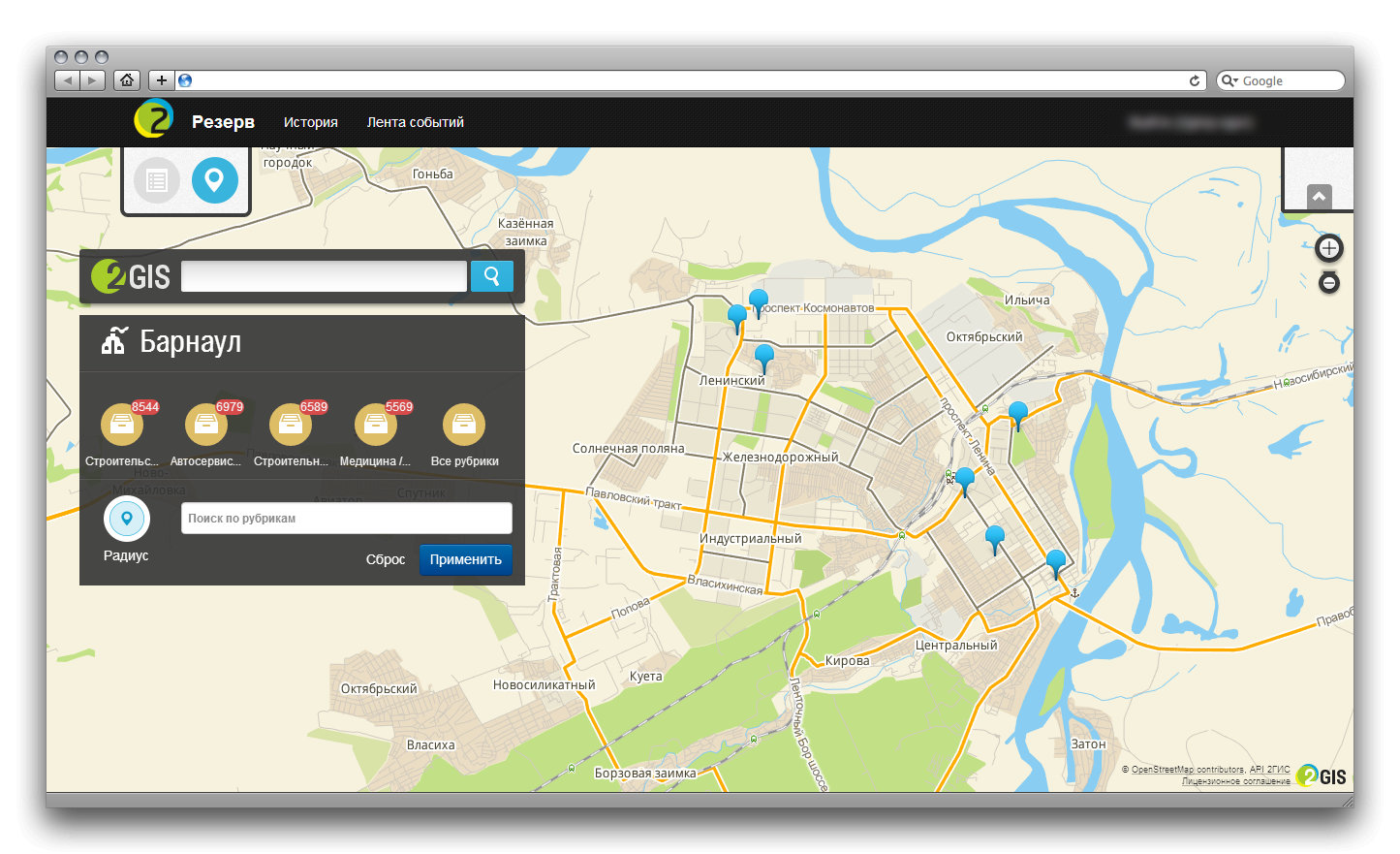The width and height of the screenshot is (1400, 854).
Task: Click the Применить button
Action: pos(466,559)
